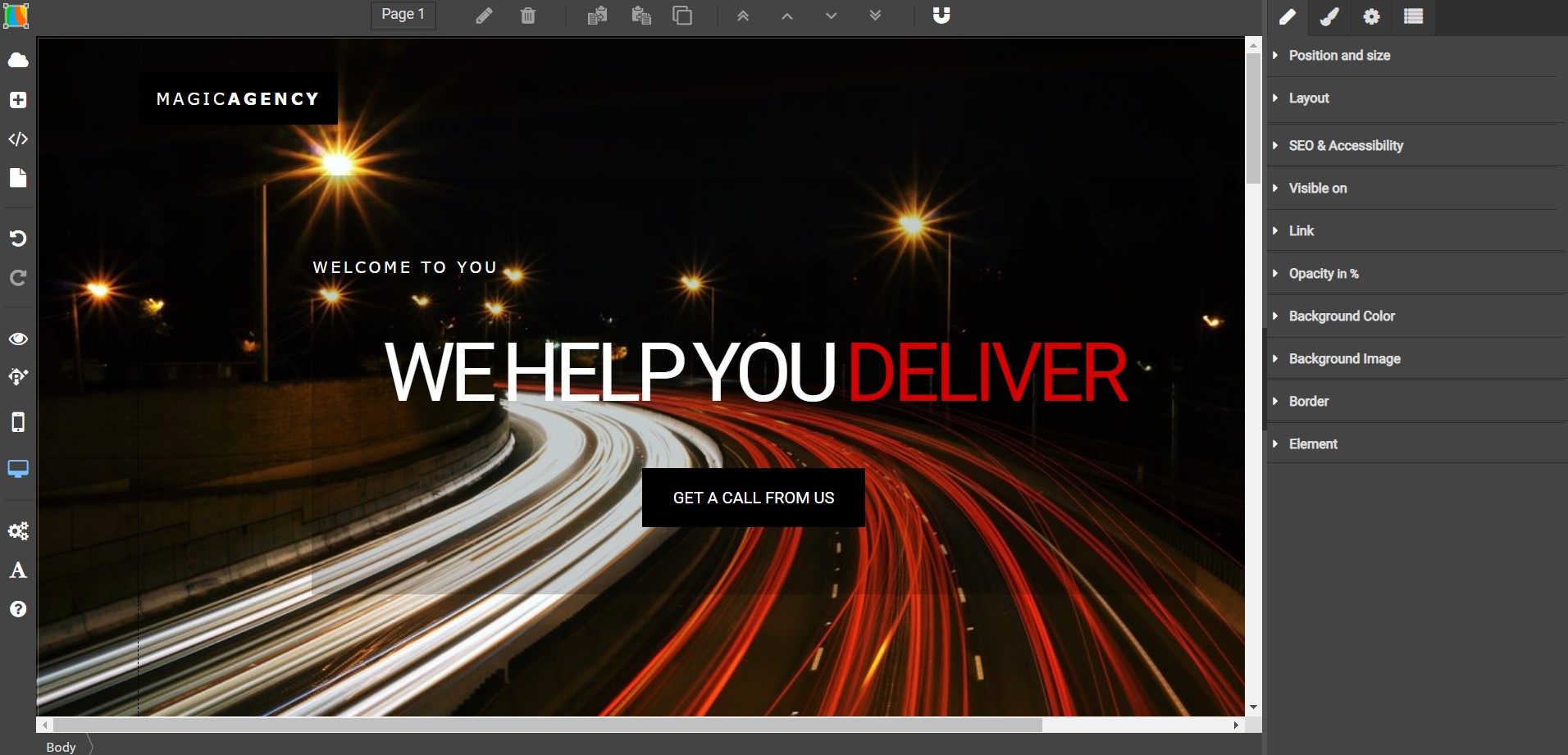Viewport: 1568px width, 755px height.
Task: Open the help question mark icon
Action: tap(18, 609)
